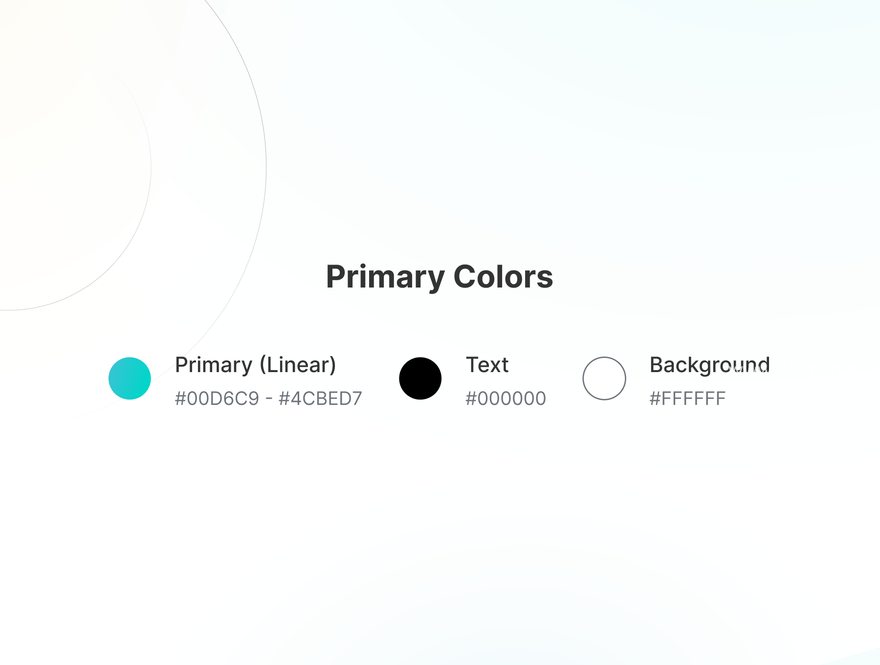The image size is (880, 665).
Task: Click the large decorative circle outline
Action: click(264, 168)
